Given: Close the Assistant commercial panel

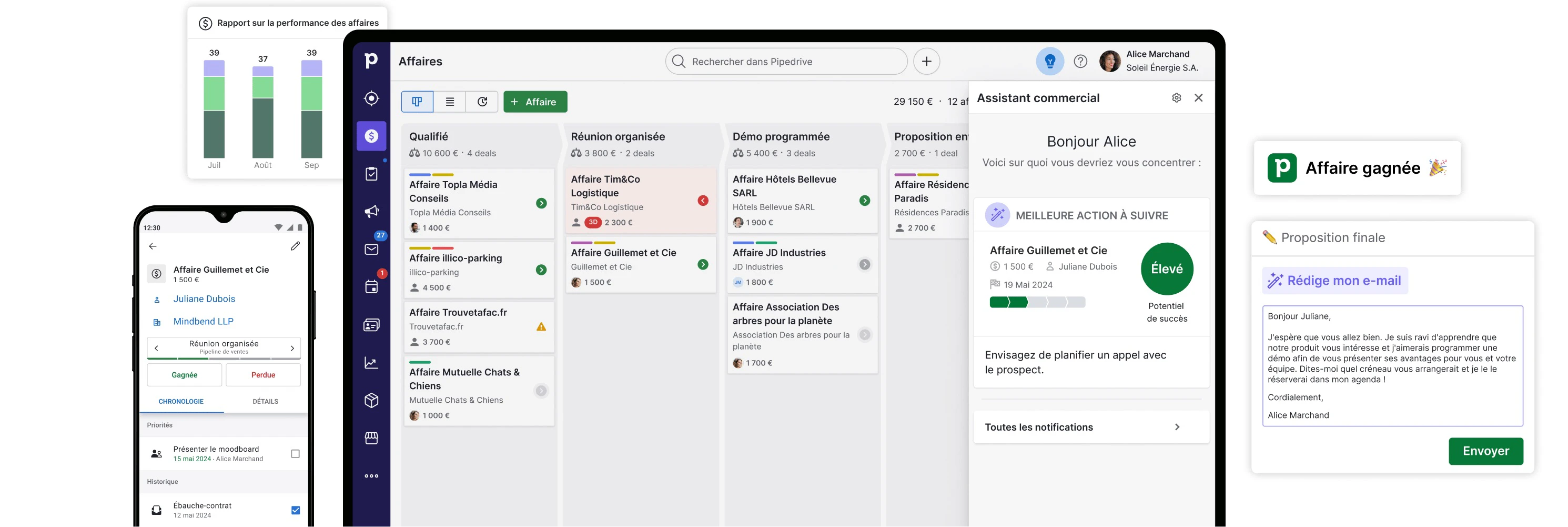Looking at the screenshot, I should [x=1199, y=97].
